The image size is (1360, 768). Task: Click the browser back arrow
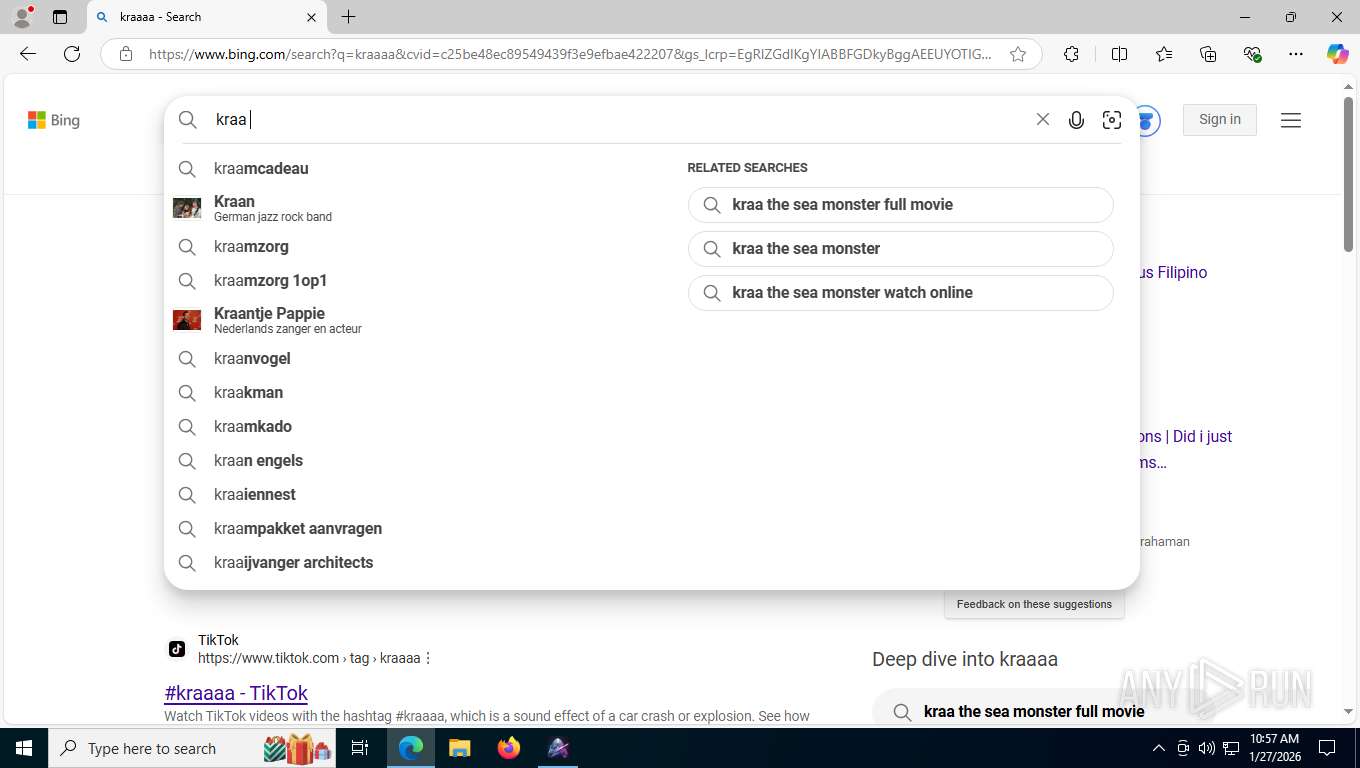28,54
